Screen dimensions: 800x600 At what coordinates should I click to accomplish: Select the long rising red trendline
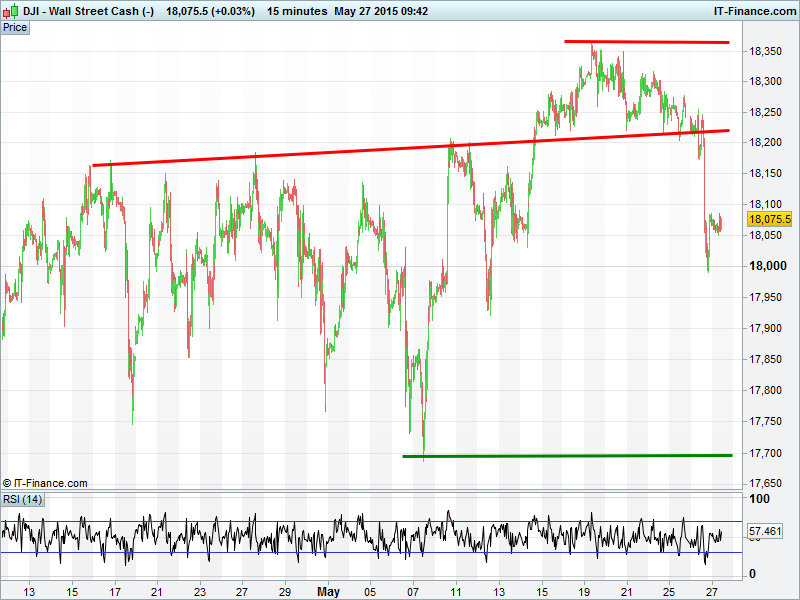coord(400,149)
